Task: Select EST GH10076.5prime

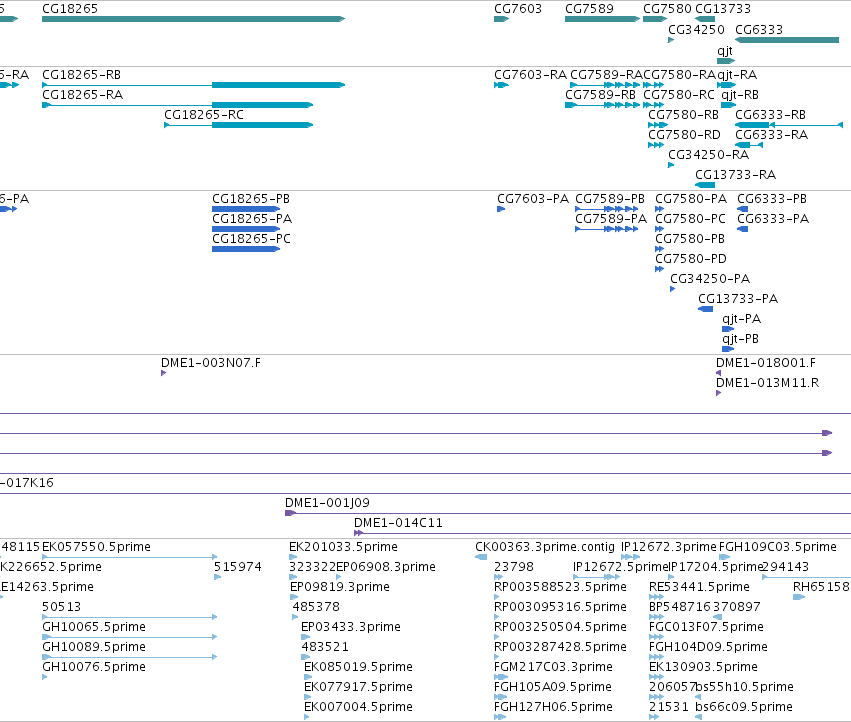Action: click(94, 667)
